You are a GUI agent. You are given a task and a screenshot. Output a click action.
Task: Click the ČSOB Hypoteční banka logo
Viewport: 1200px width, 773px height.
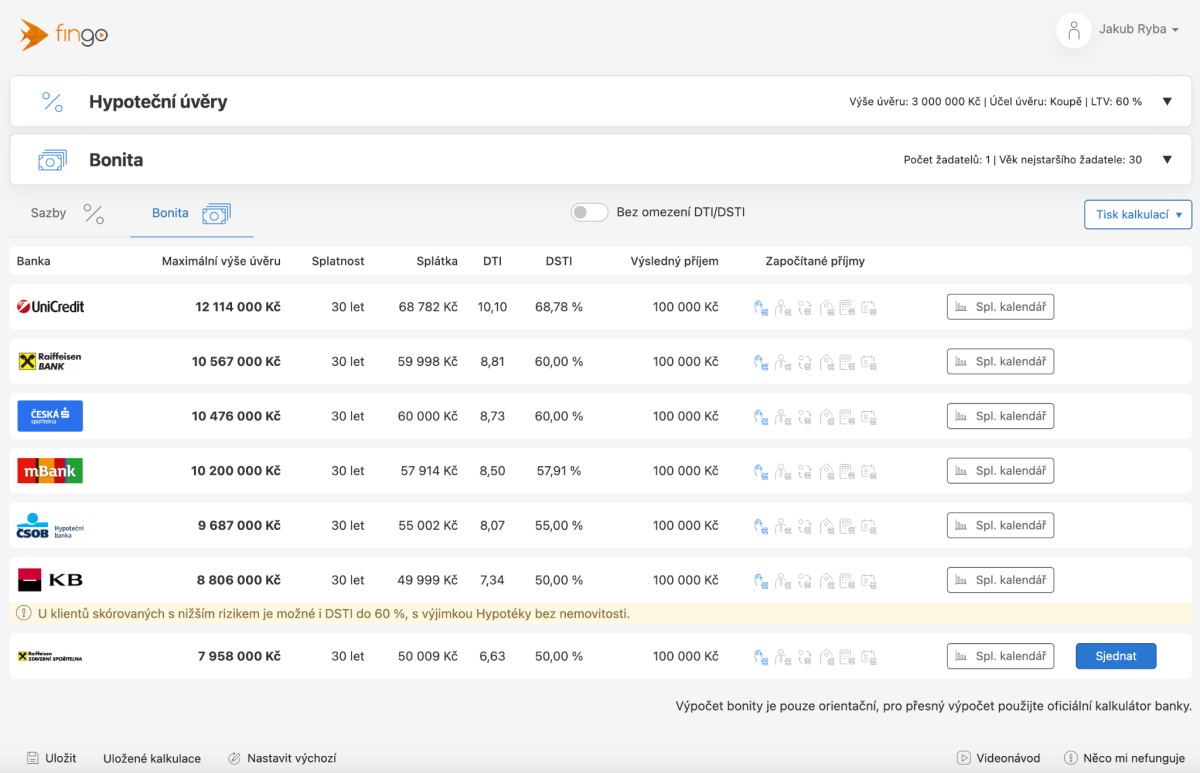click(50, 525)
